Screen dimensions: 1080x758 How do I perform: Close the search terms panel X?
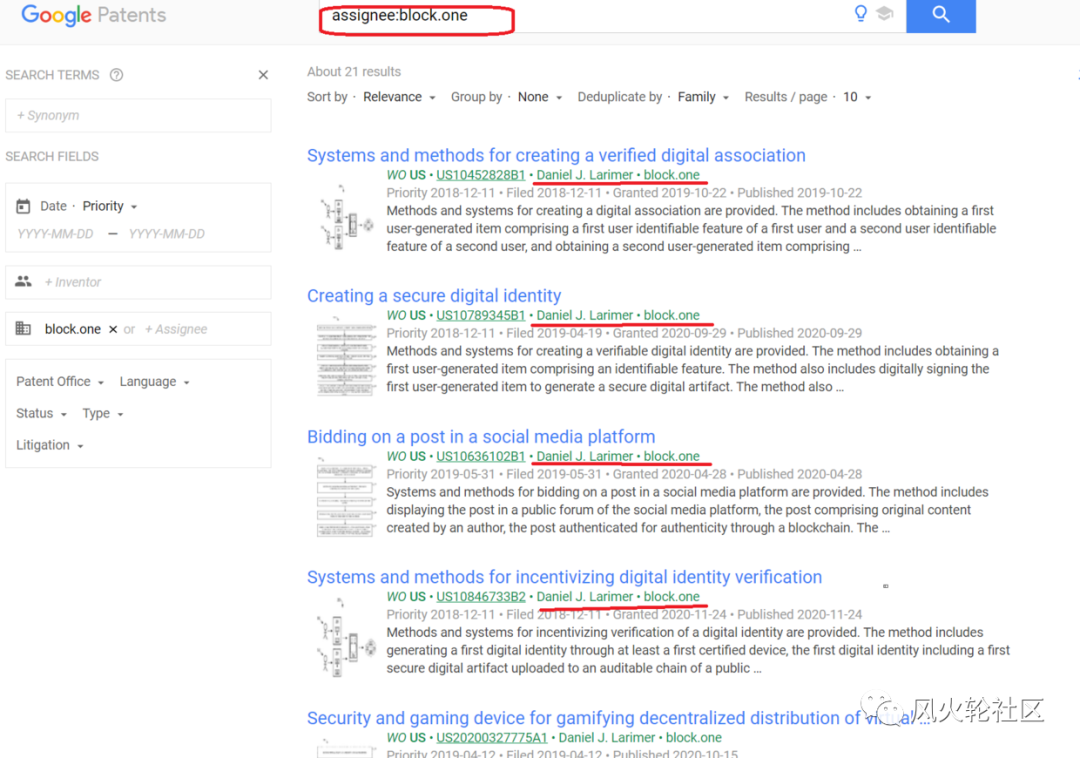click(x=263, y=75)
